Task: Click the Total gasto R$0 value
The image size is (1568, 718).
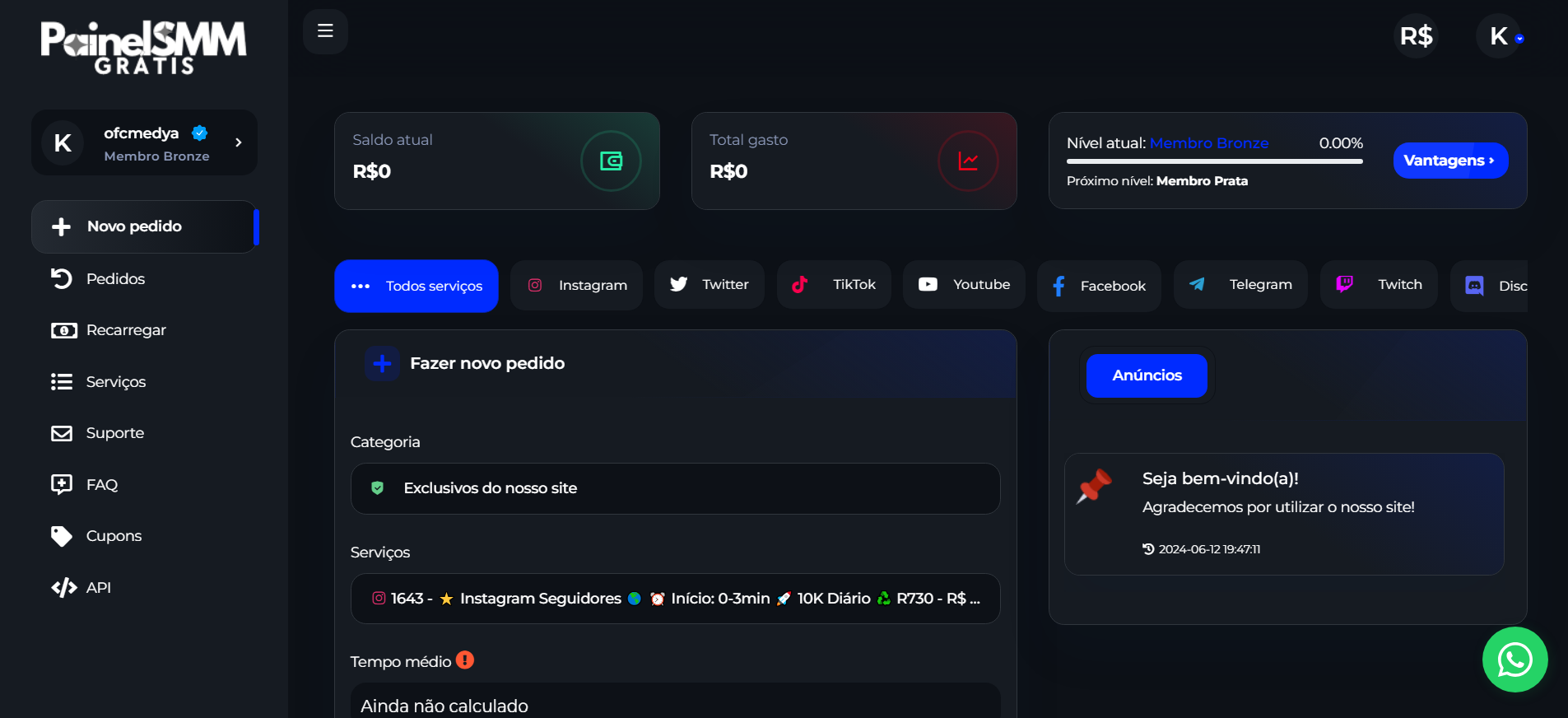Action: coord(728,171)
